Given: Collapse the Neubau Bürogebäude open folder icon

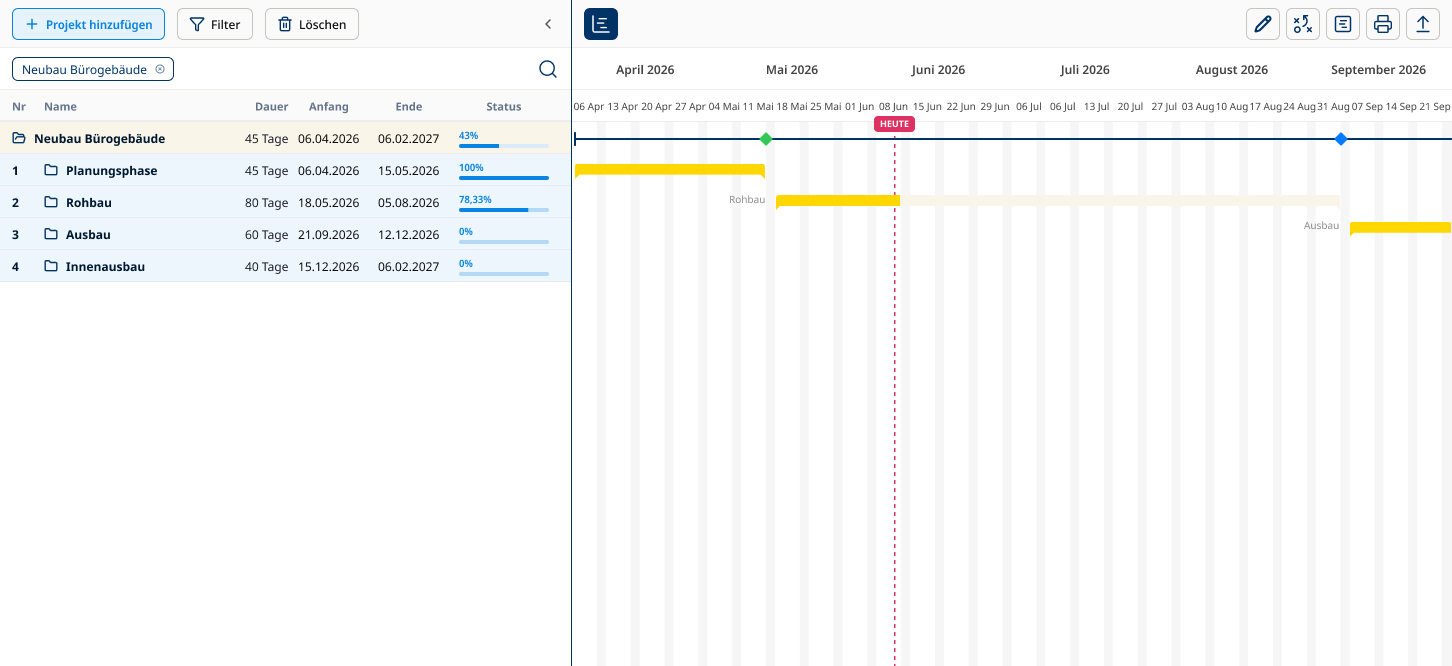Looking at the screenshot, I should [19, 138].
